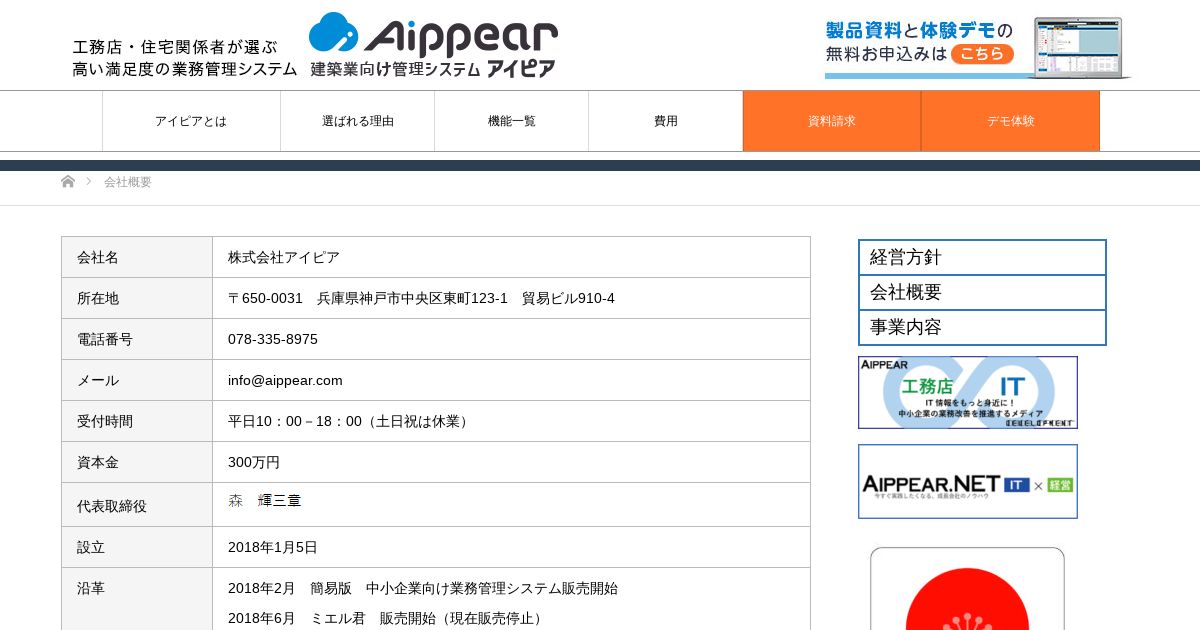Image resolution: width=1200 pixels, height=630 pixels.
Task: Click the 平日10：00－18：00 hours cell
Action: pyautogui.click(x=511, y=421)
